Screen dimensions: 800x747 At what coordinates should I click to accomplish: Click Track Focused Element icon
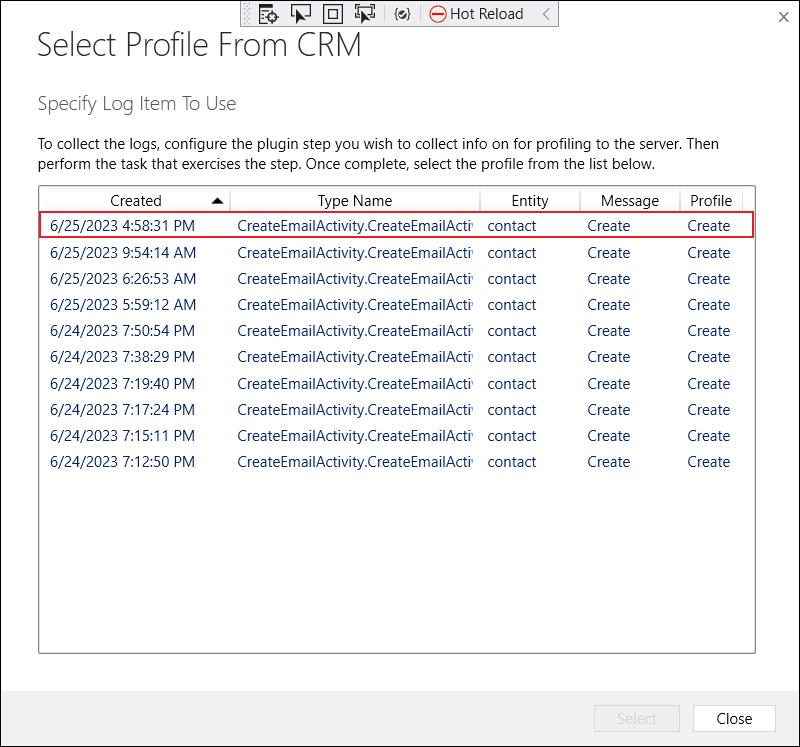[x=365, y=14]
